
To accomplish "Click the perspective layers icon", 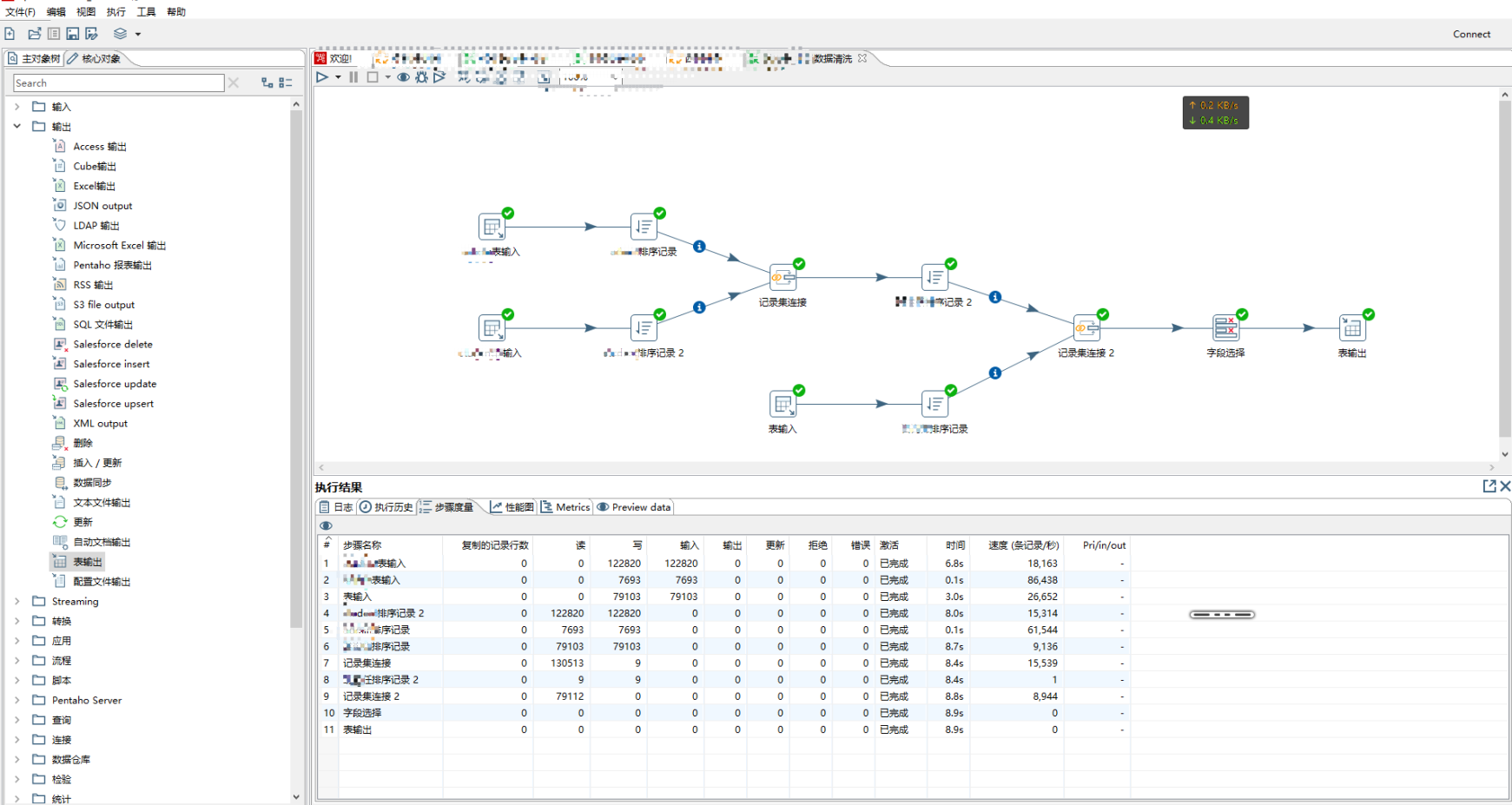I will (120, 34).
